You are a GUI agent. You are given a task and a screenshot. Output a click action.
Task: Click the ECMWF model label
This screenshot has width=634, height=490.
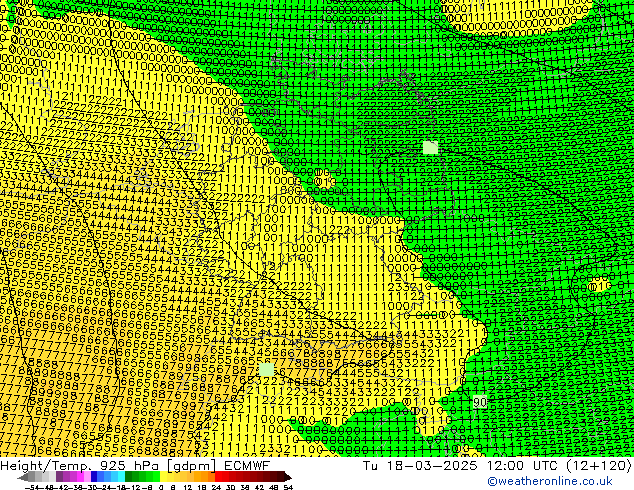pos(247,465)
